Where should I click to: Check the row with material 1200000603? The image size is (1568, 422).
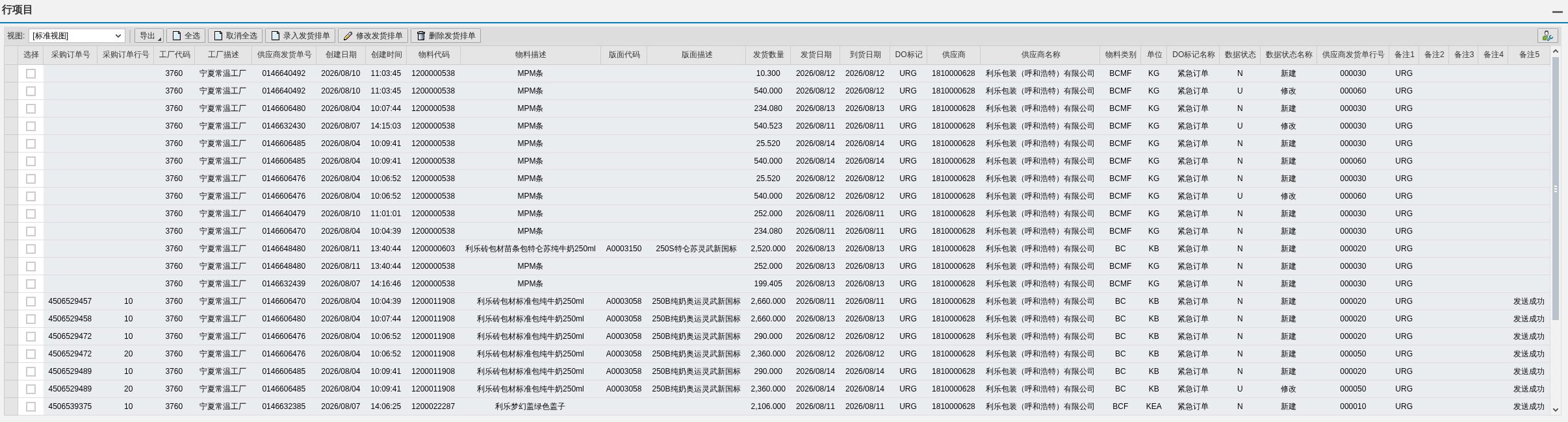[x=31, y=249]
